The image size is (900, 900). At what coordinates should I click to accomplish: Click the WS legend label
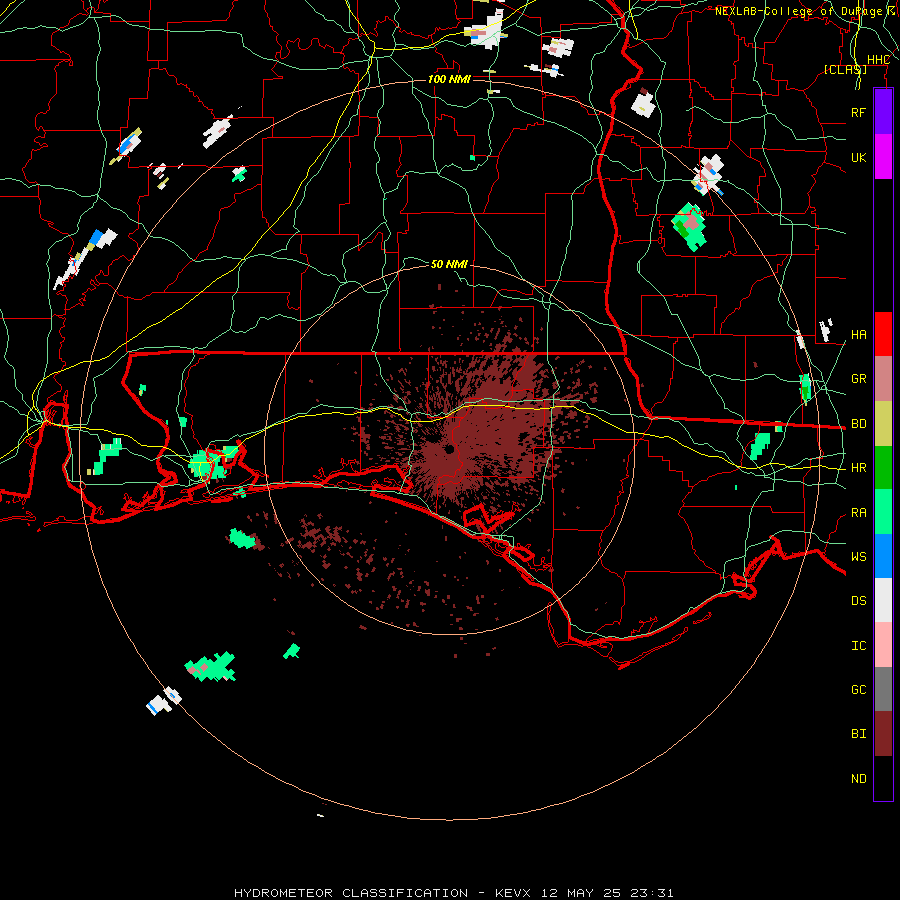click(858, 556)
